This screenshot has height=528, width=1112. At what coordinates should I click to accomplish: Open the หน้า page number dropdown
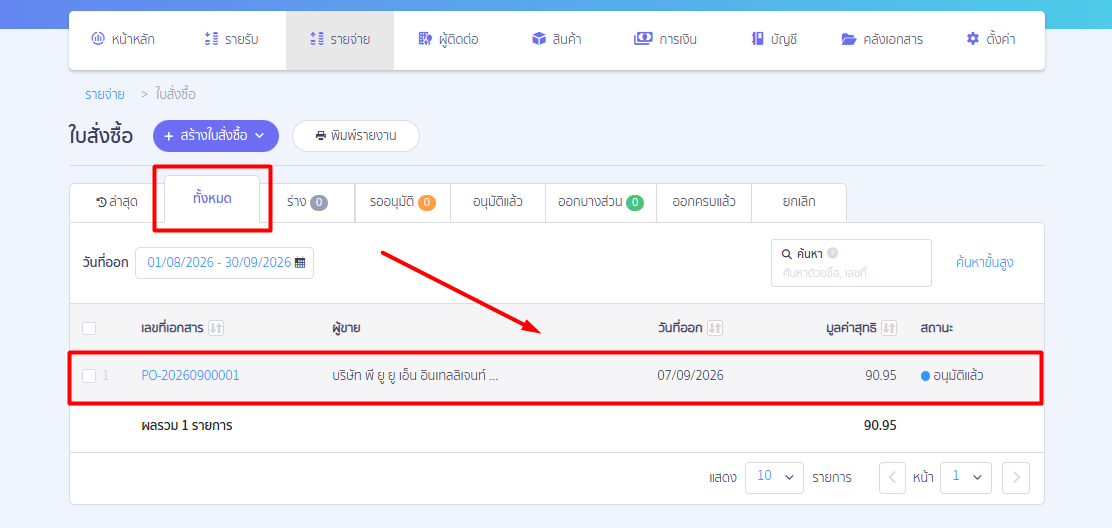966,478
